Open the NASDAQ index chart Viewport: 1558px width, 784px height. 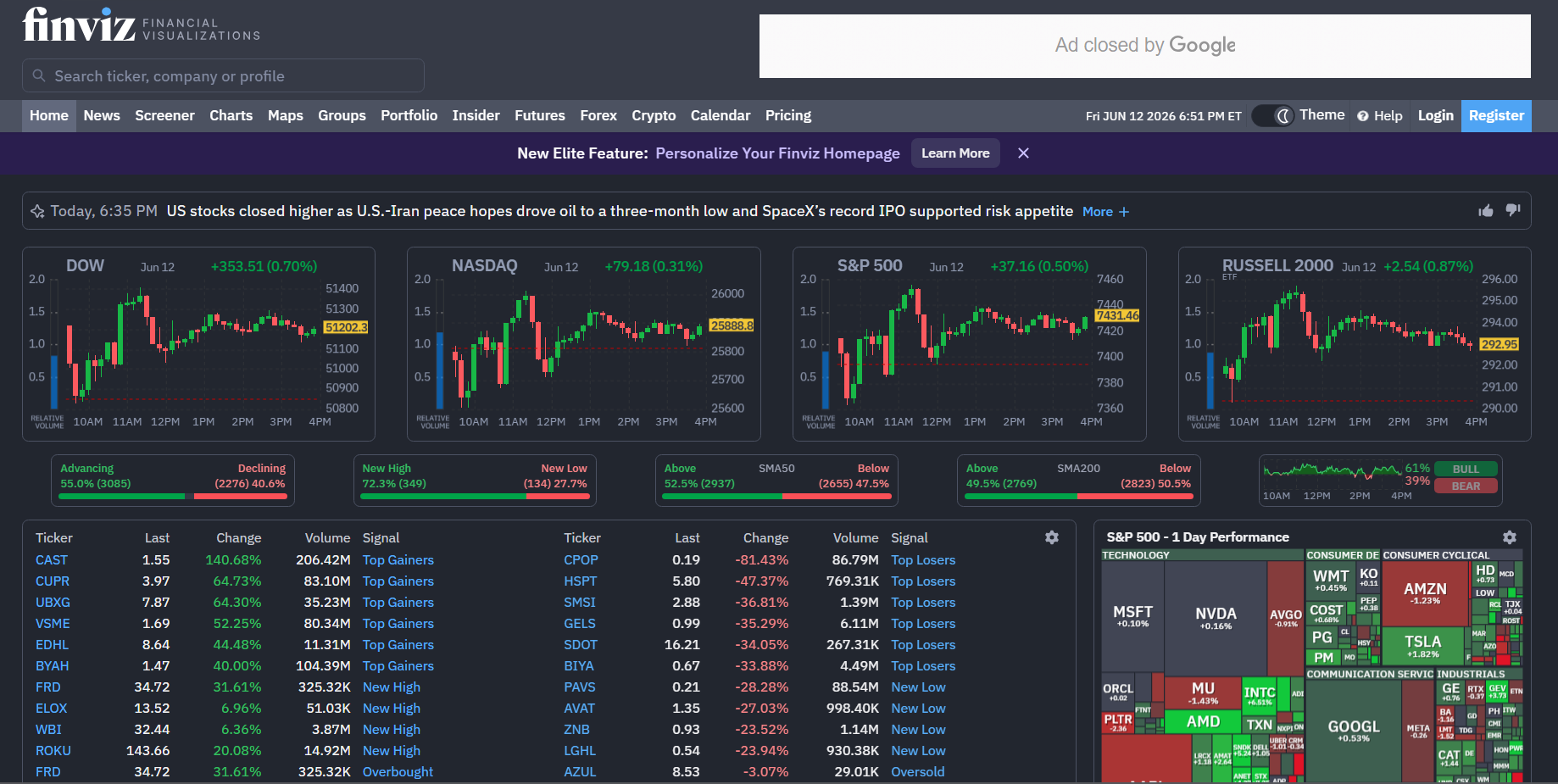(x=584, y=344)
